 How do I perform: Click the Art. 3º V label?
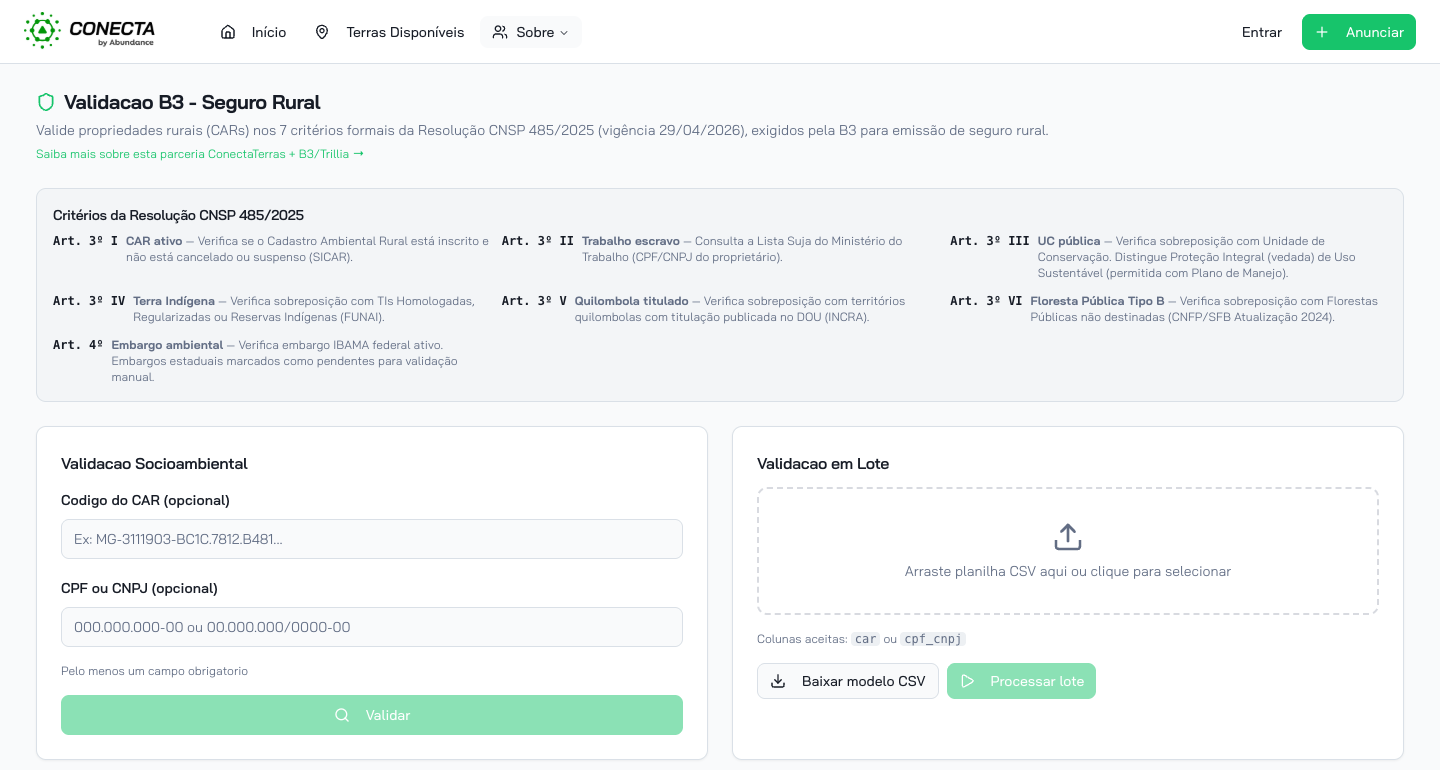(x=534, y=301)
